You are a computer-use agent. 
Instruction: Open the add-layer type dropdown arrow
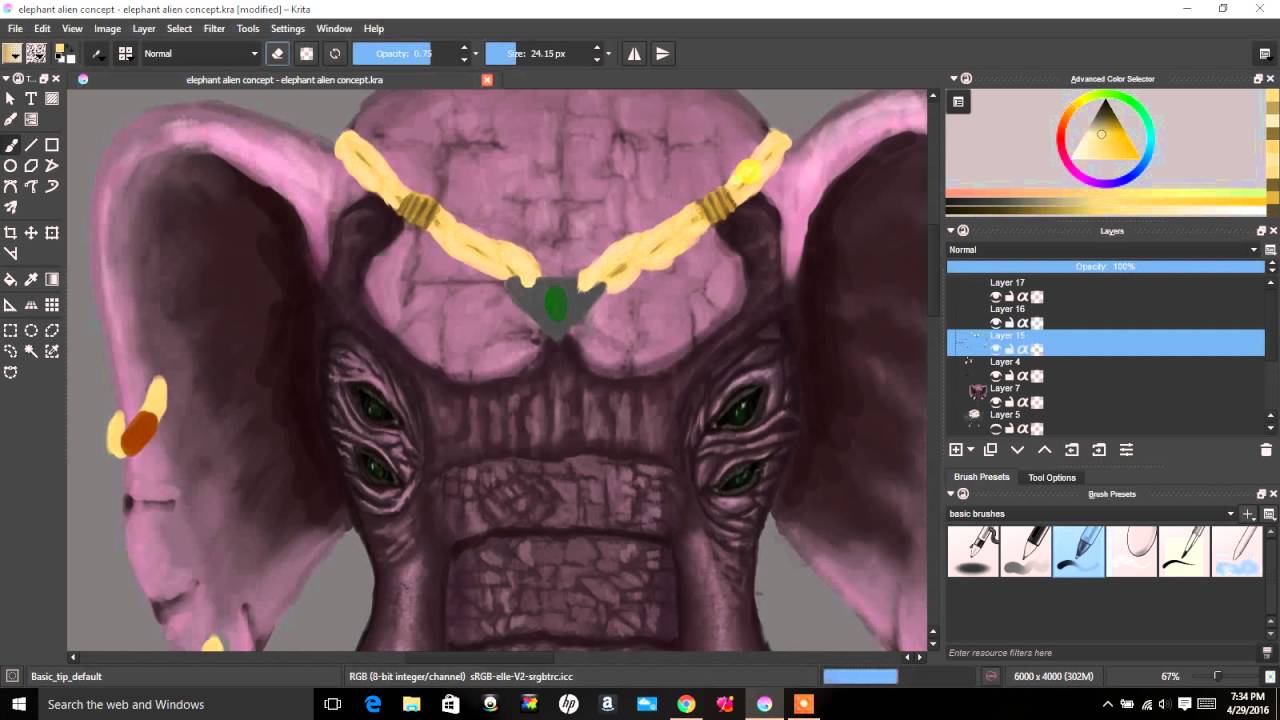pos(971,450)
